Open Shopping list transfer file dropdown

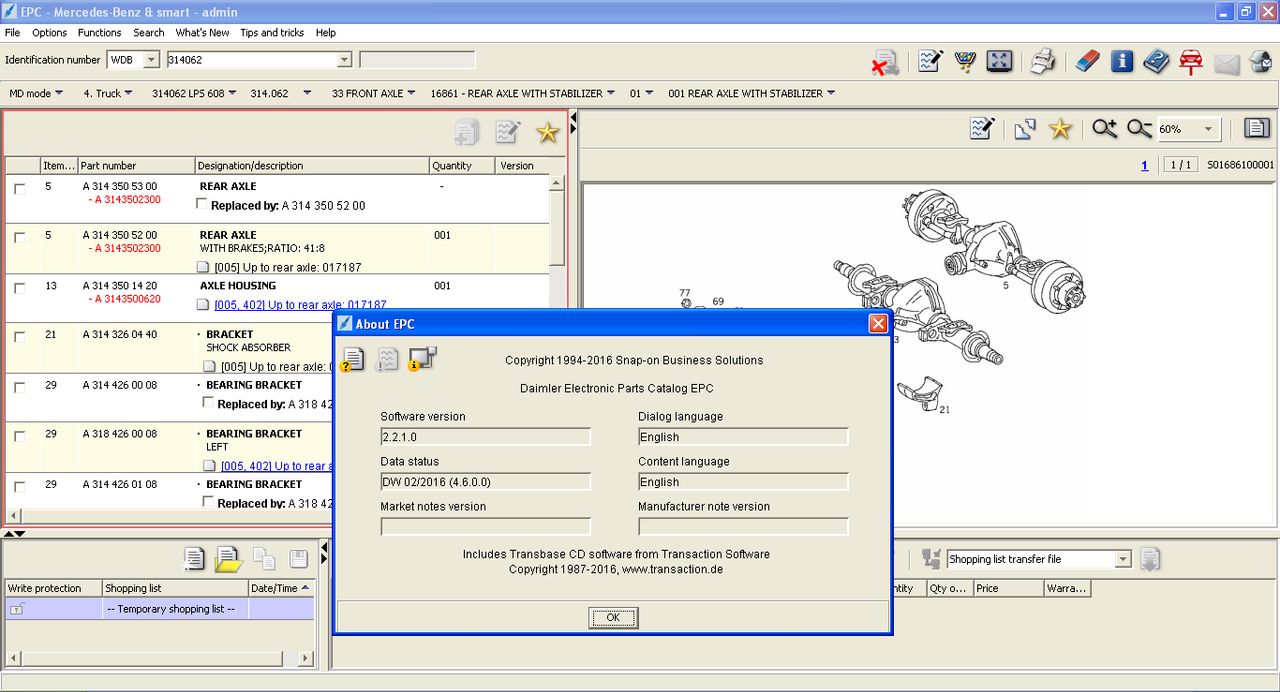pos(1123,559)
